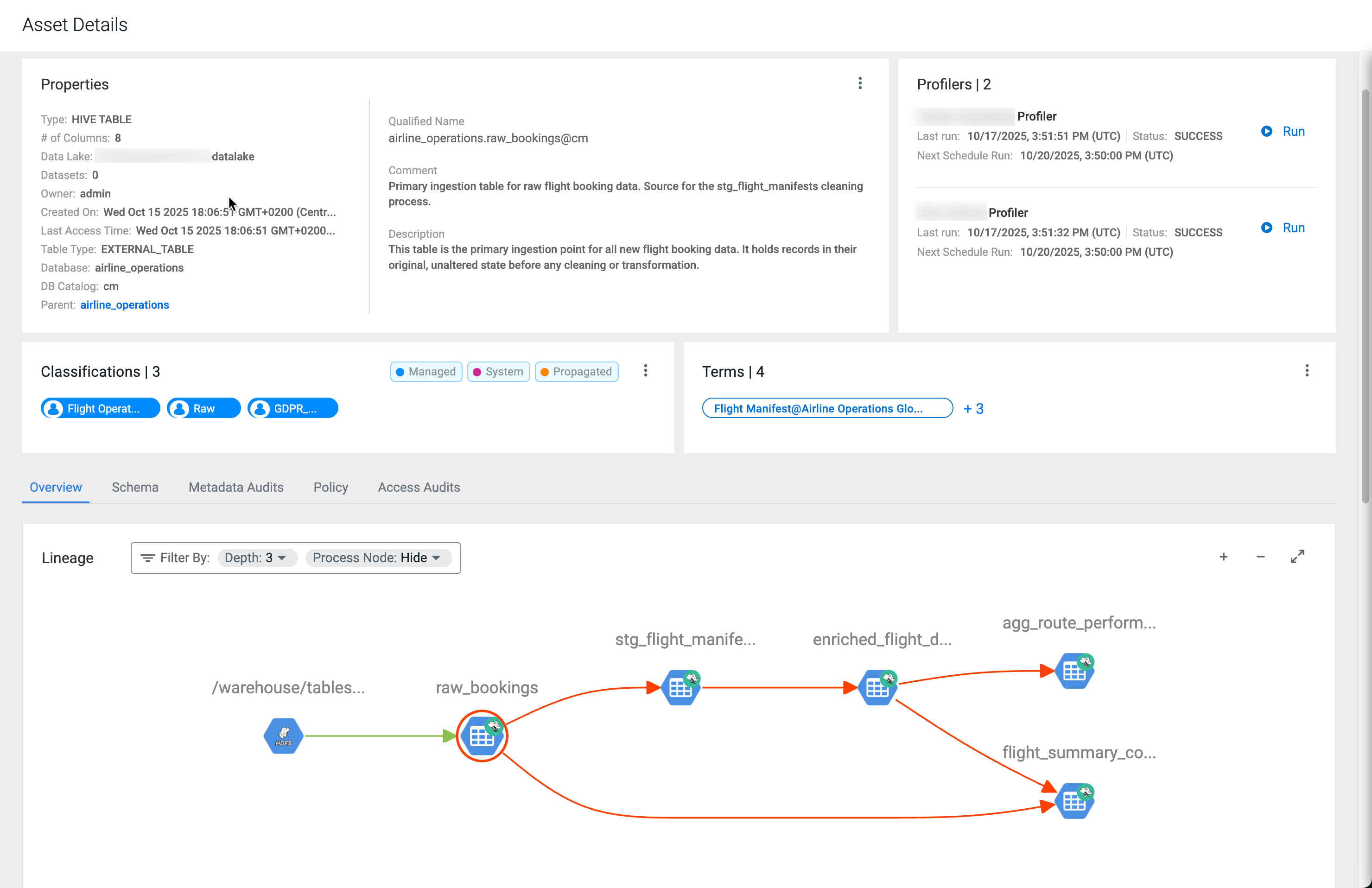1372x888 pixels.
Task: Toggle the Managed classification filter
Action: coord(426,372)
